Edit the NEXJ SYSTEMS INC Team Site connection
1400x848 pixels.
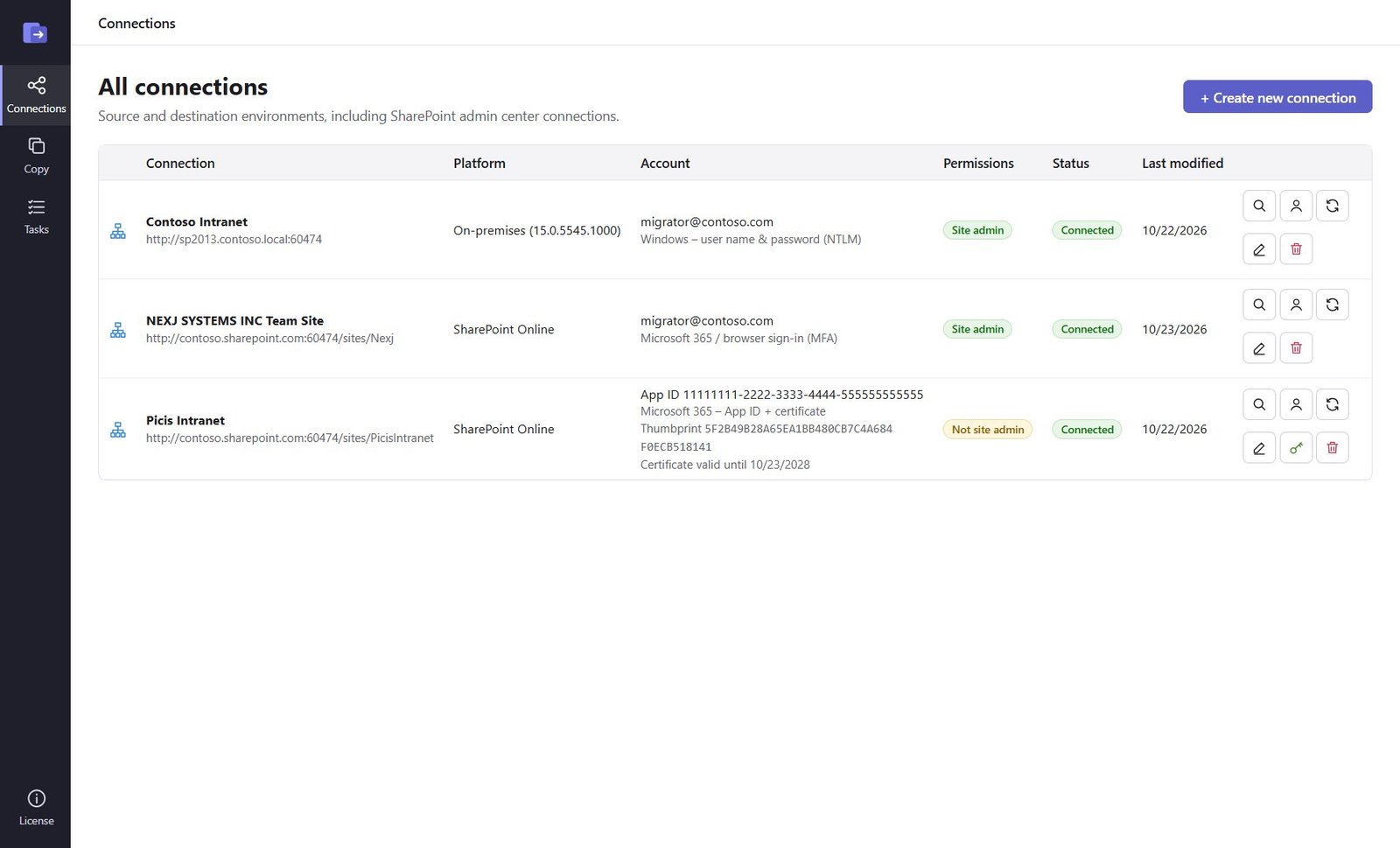[1259, 348]
